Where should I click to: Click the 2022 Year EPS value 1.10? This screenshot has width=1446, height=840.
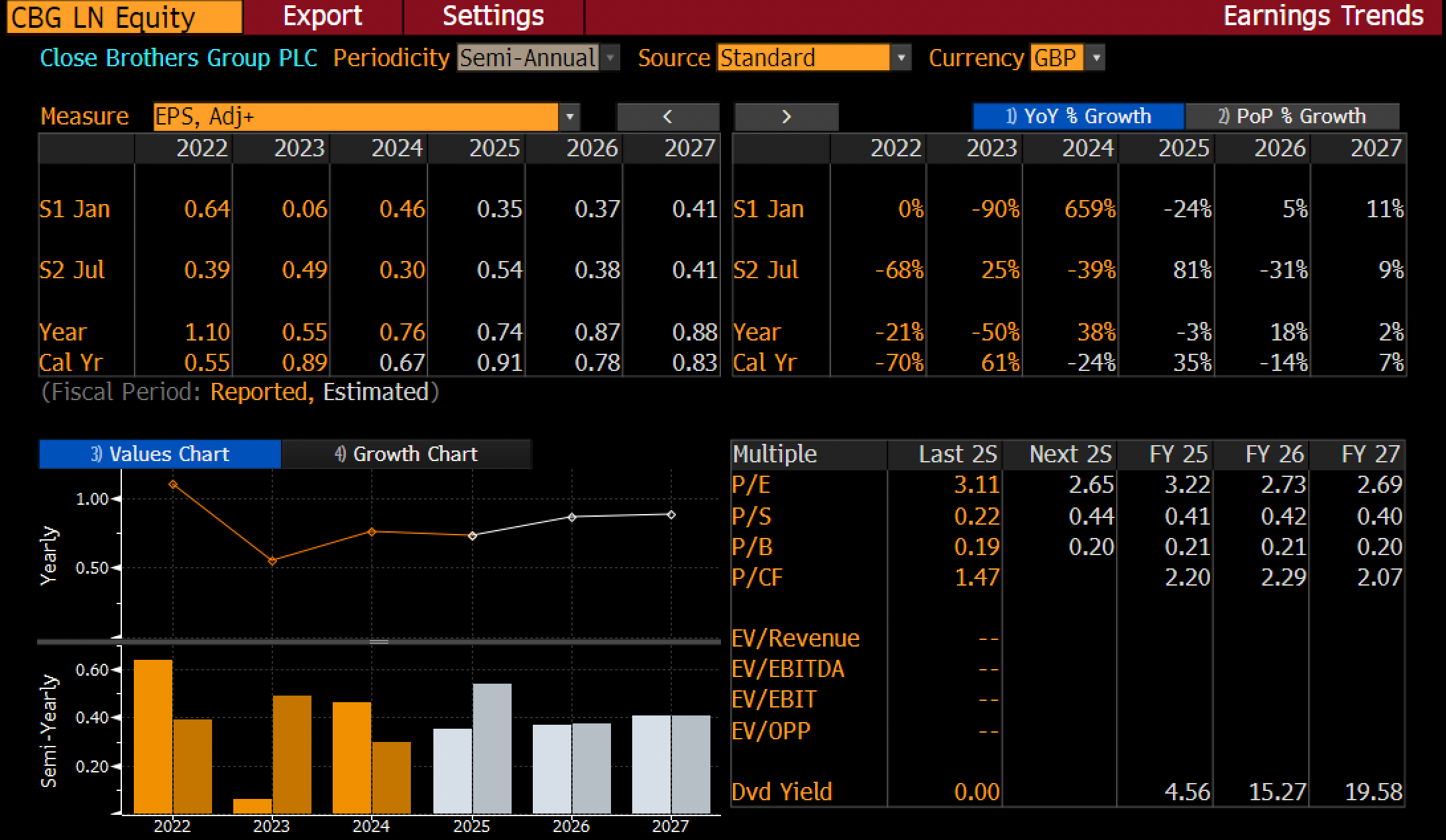pos(207,332)
